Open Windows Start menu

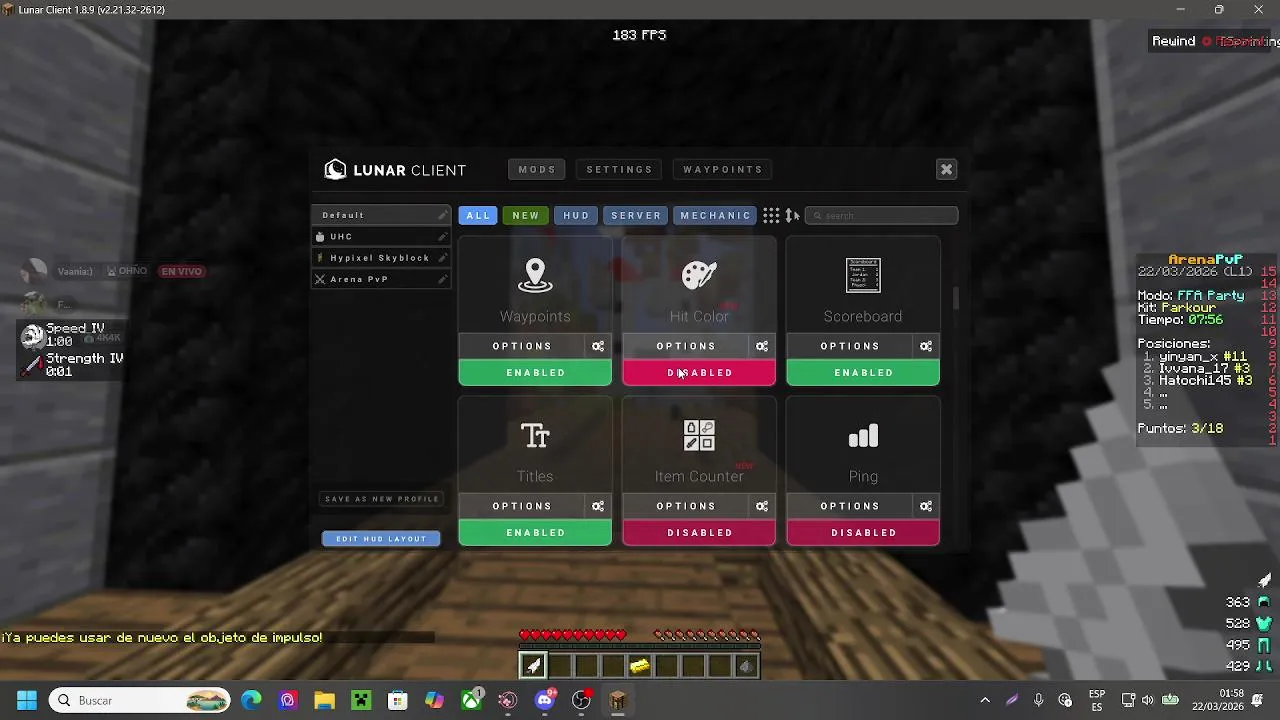click(x=27, y=700)
